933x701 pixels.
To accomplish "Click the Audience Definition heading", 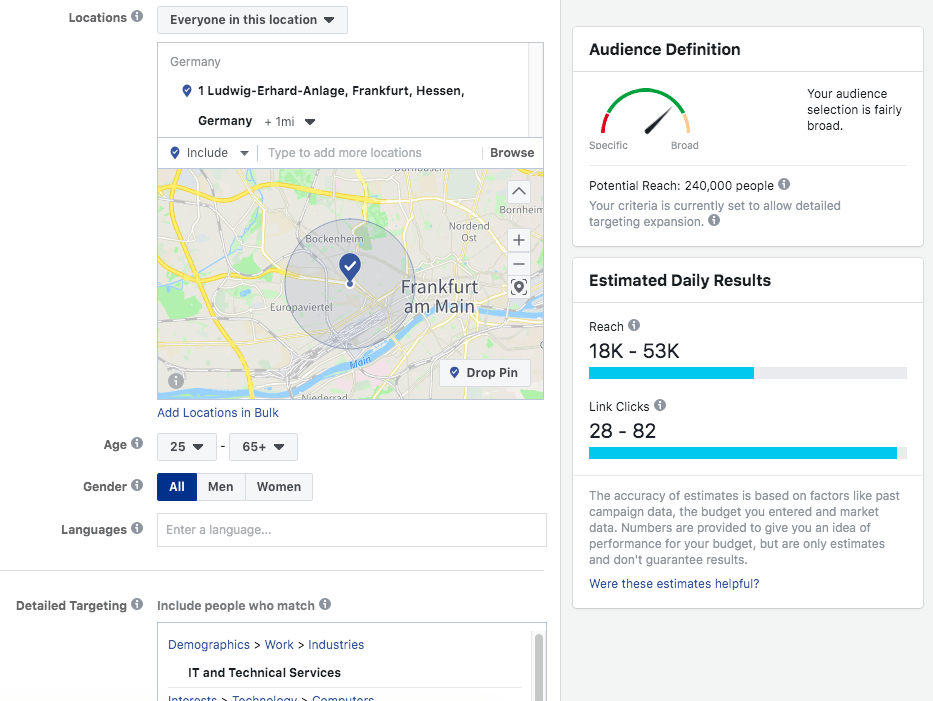I will (x=665, y=49).
